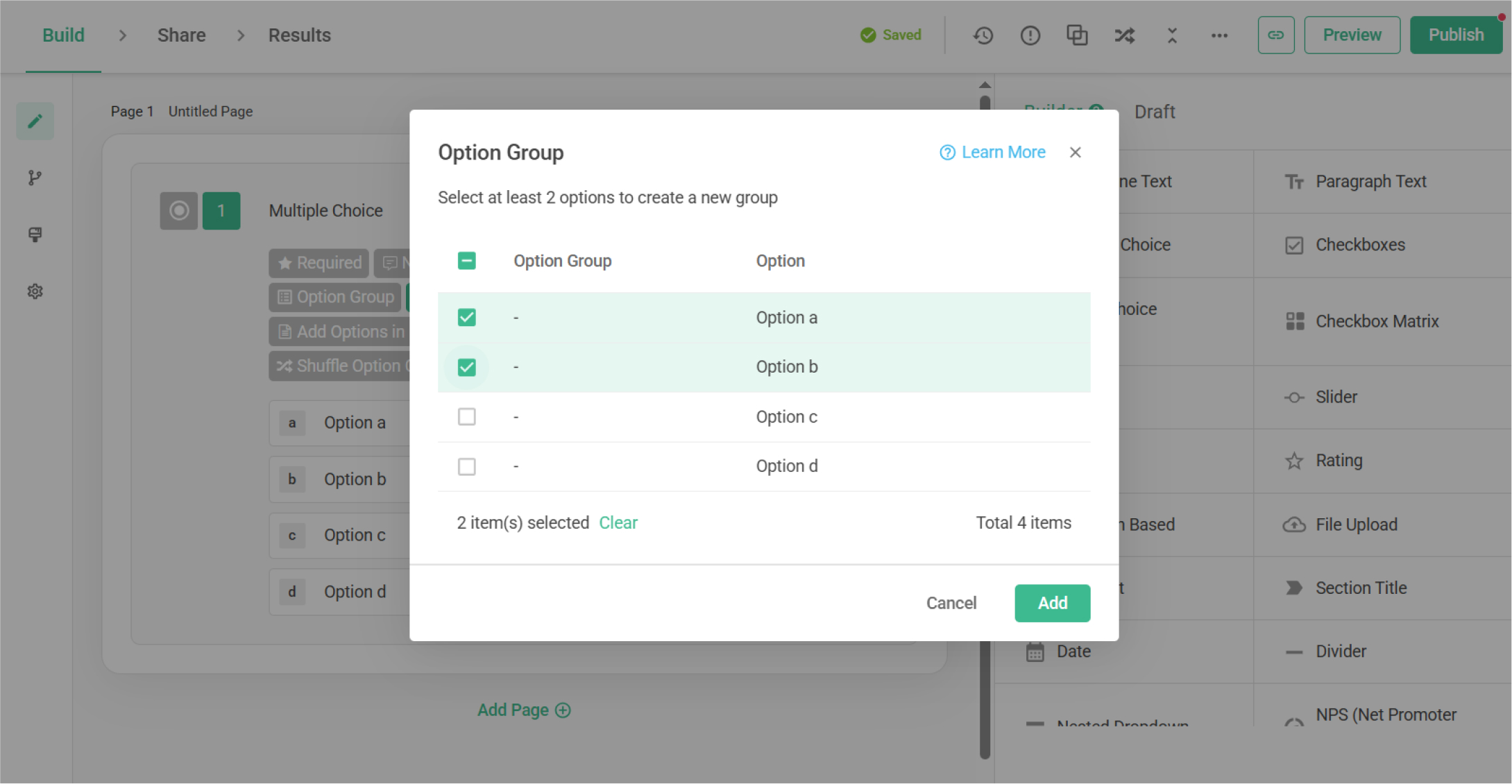The height and width of the screenshot is (784, 1512).
Task: Click the Multiple Choice radio question icon
Action: pyautogui.click(x=179, y=211)
